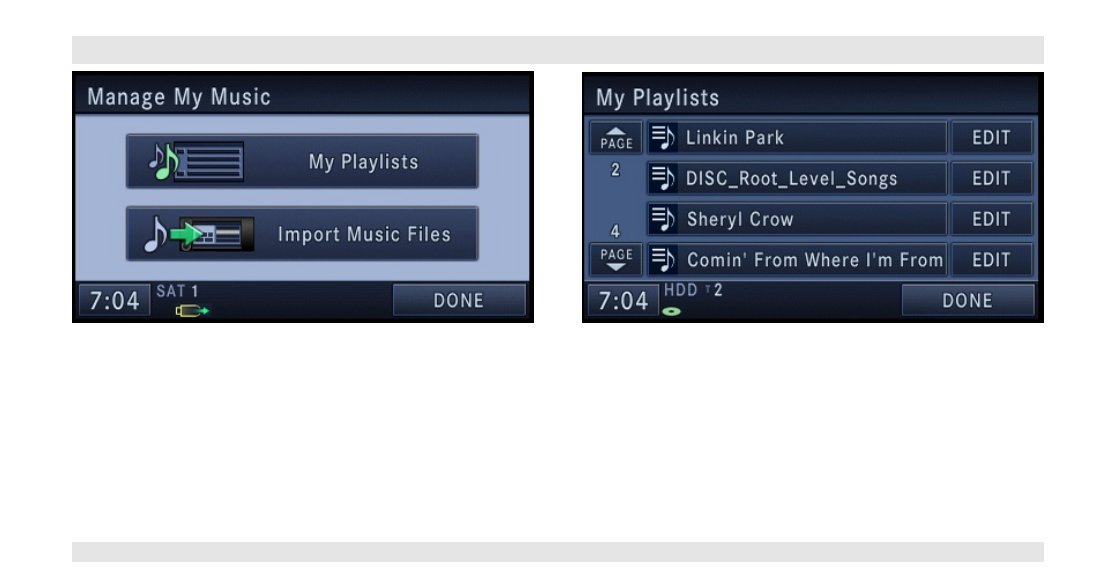The image size is (1116, 576).
Task: Edit Comin' From Where I'm From playlist
Action: tap(991, 260)
